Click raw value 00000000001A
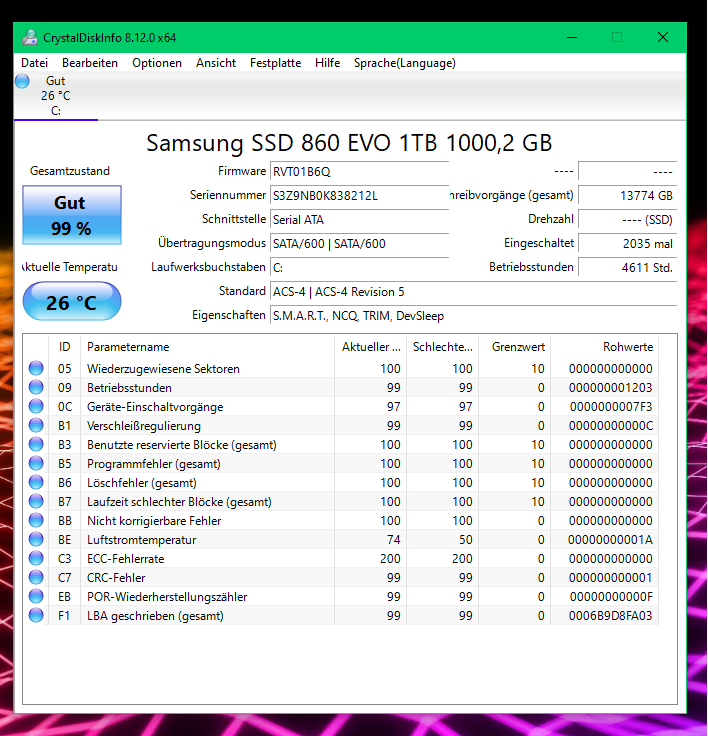This screenshot has width=708, height=736. (x=610, y=540)
